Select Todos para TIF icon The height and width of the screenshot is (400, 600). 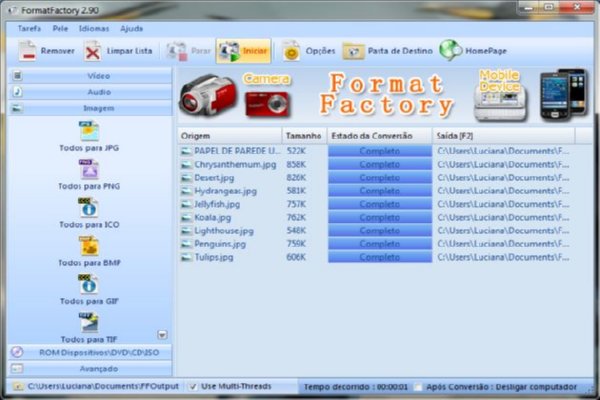coord(89,323)
